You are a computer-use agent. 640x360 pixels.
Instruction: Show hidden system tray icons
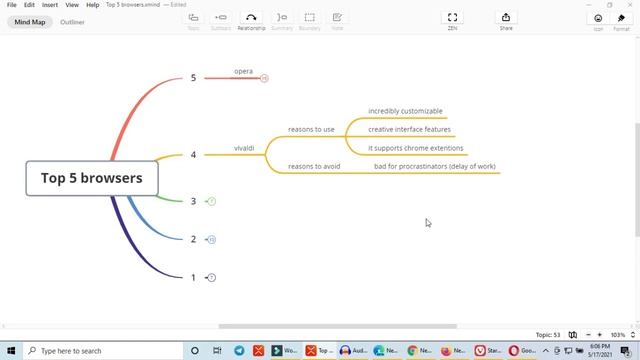click(546, 351)
